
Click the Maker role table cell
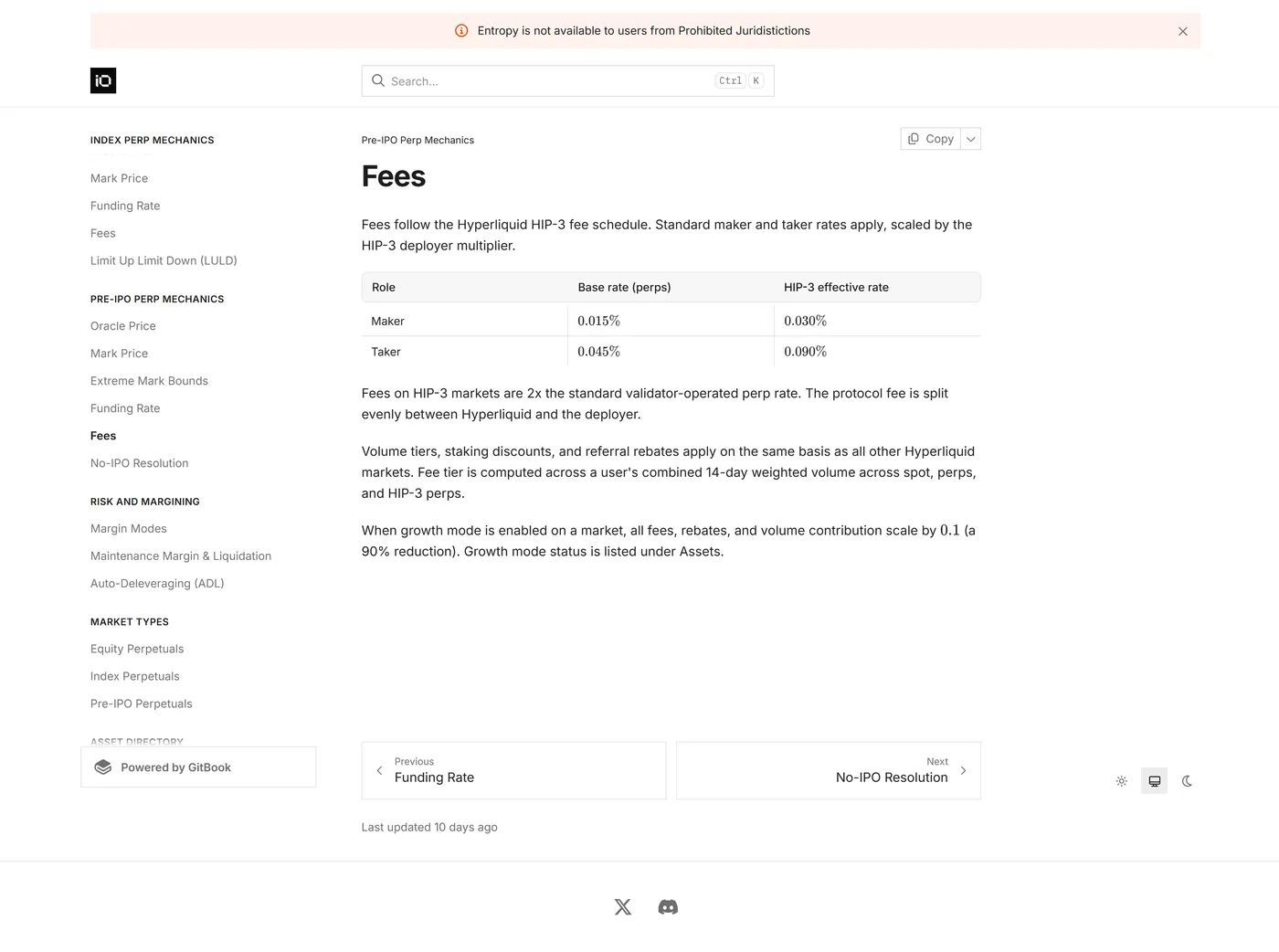pos(465,321)
